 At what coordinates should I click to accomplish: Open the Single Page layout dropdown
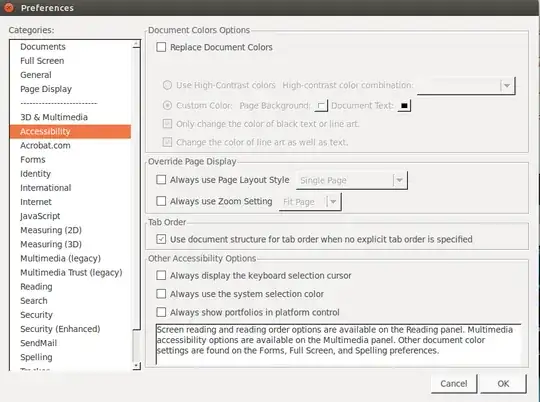(x=352, y=180)
